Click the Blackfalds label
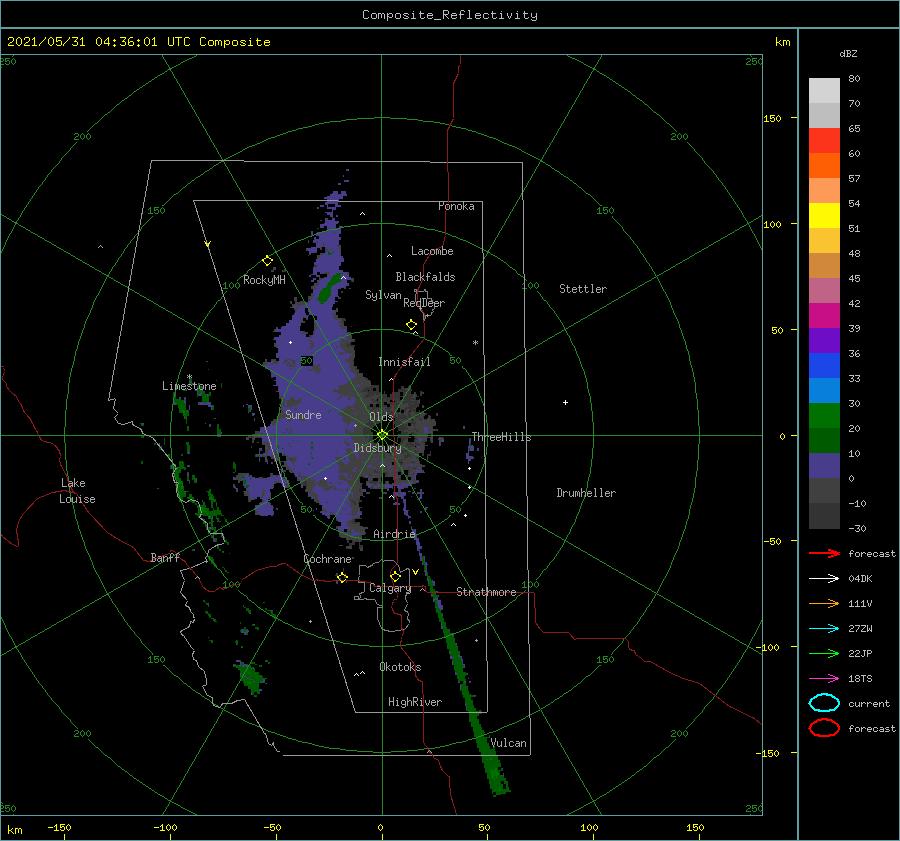 (x=425, y=277)
